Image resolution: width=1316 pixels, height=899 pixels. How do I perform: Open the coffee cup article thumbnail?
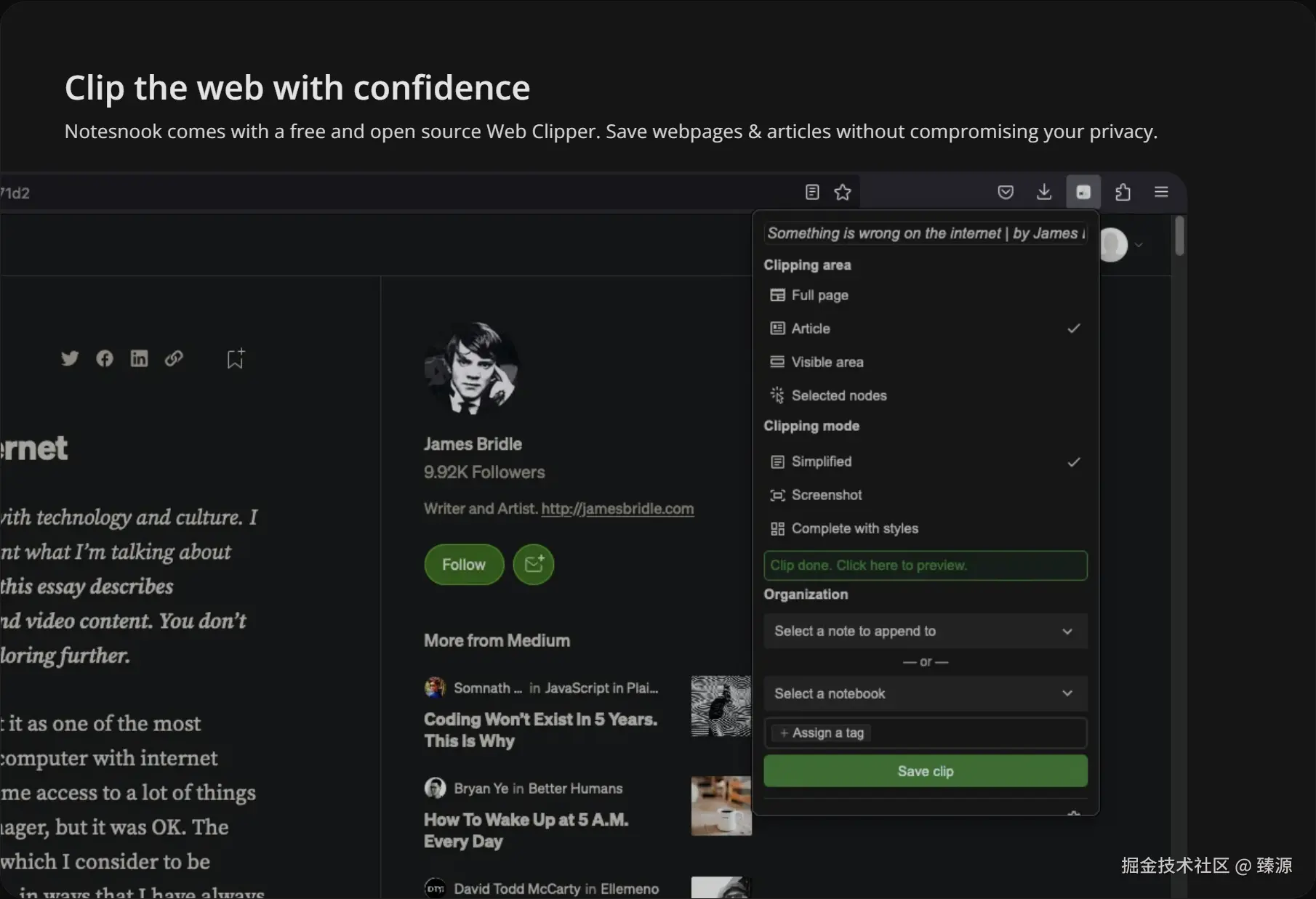[x=721, y=806]
